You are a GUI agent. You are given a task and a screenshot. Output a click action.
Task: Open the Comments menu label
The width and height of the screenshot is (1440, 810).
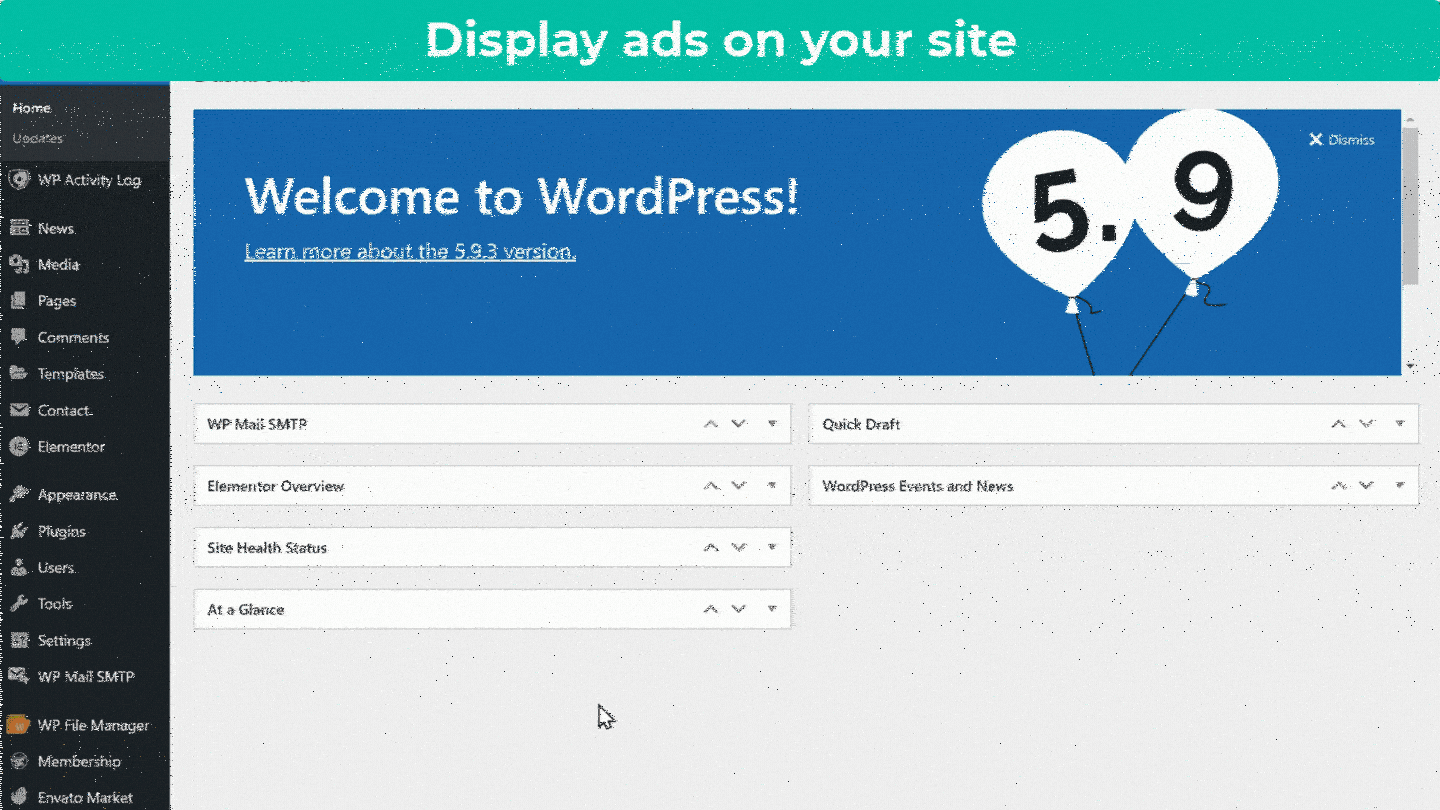point(73,337)
